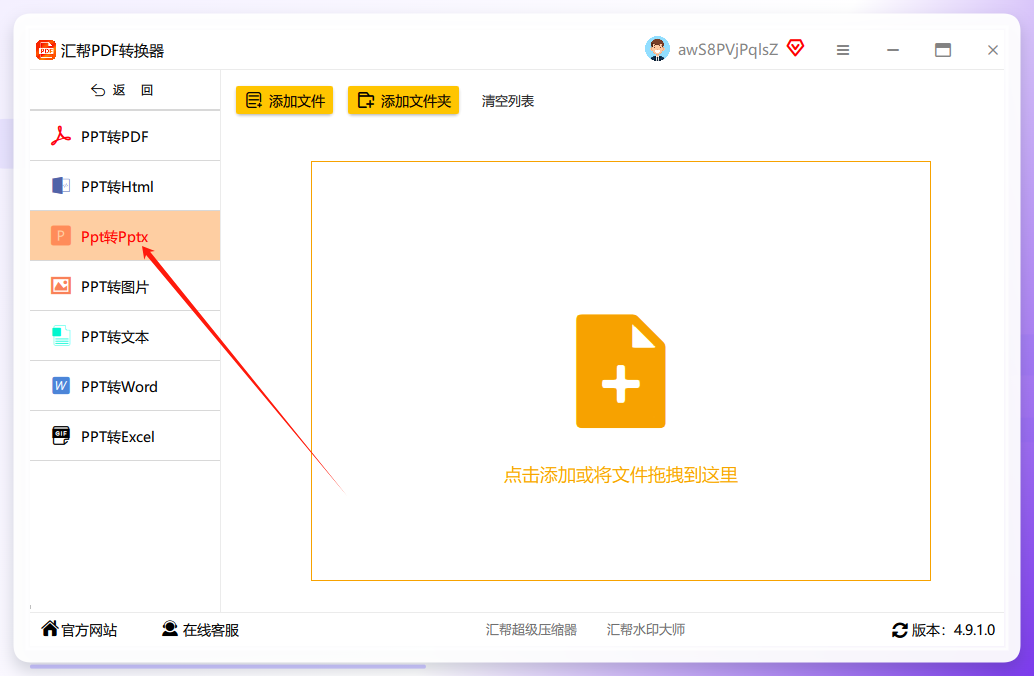The width and height of the screenshot is (1034, 676).
Task: Click the headset icon for 在线客服
Action: [169, 629]
